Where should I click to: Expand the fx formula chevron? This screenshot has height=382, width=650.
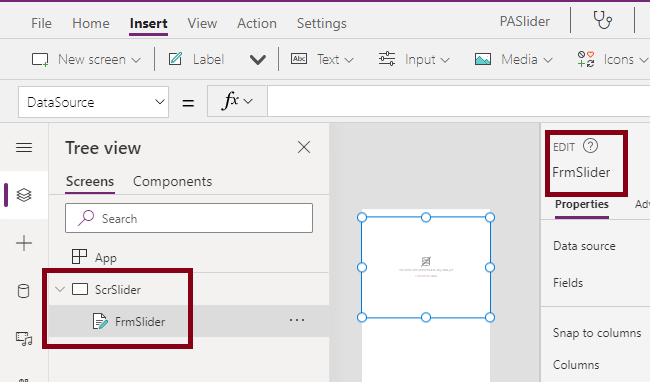(x=248, y=102)
